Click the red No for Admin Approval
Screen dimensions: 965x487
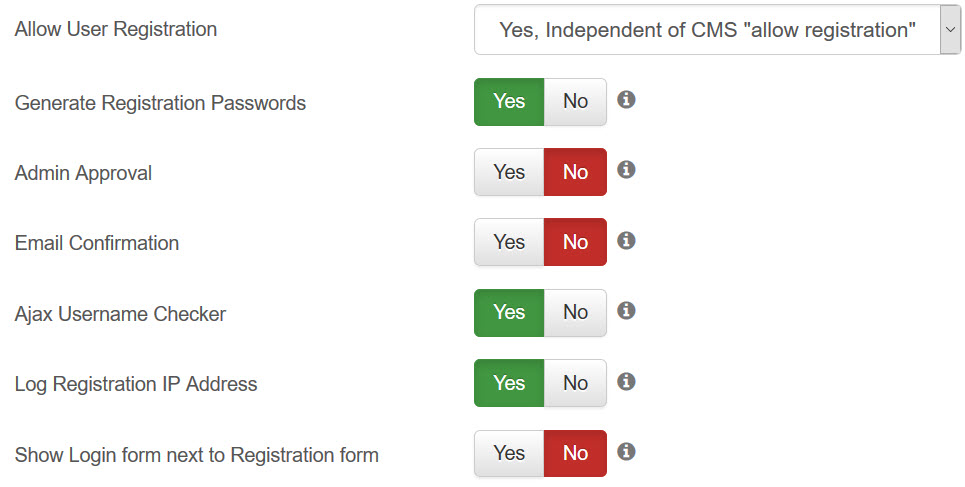[x=575, y=172]
